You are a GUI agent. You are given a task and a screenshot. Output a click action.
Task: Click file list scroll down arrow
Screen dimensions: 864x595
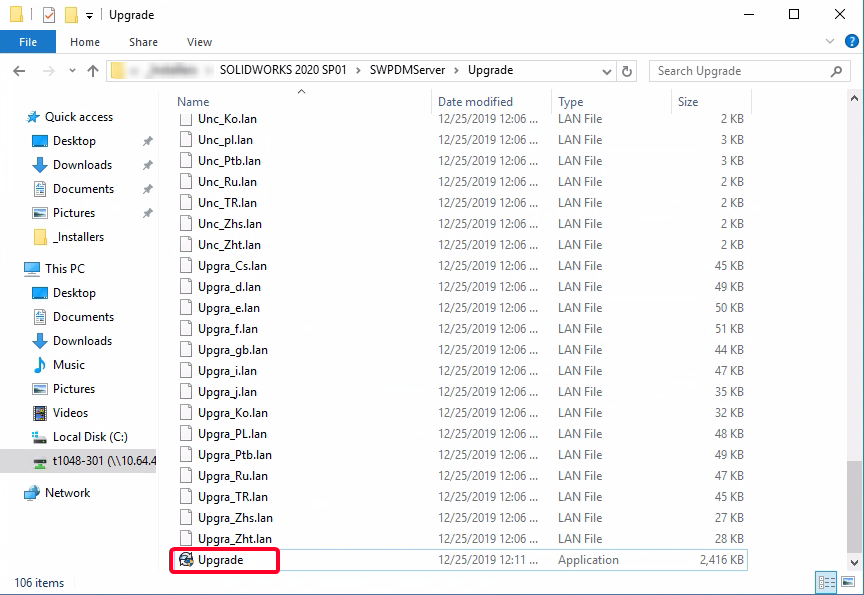(x=854, y=562)
